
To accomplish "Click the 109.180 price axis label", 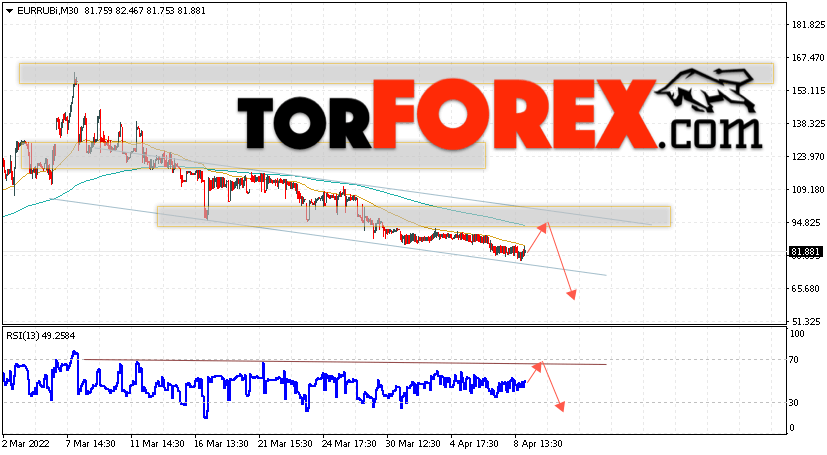I will tap(808, 189).
